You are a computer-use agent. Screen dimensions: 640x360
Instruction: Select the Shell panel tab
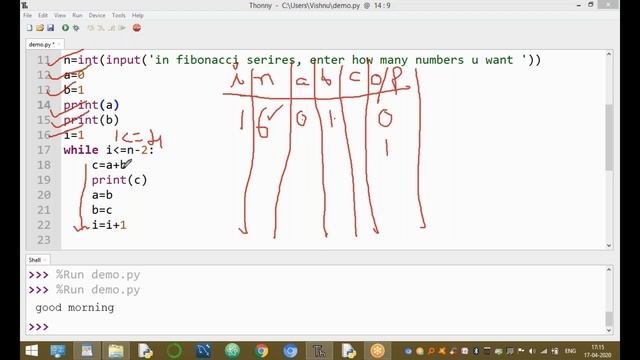34,260
